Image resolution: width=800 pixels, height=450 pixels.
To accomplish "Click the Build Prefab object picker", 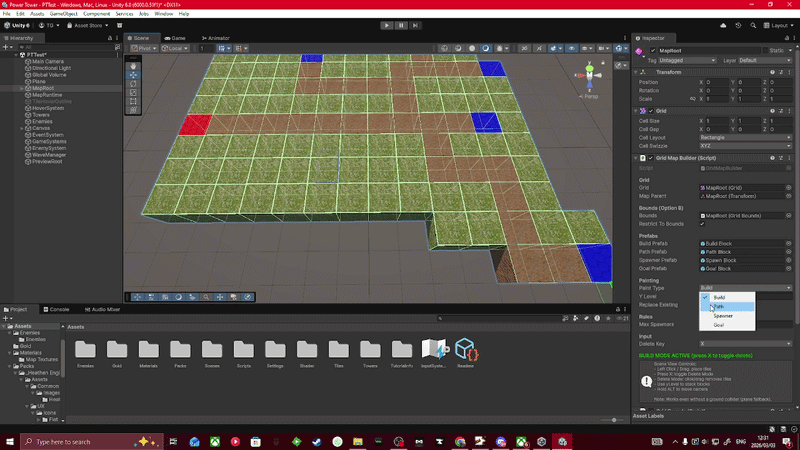I will coord(789,244).
